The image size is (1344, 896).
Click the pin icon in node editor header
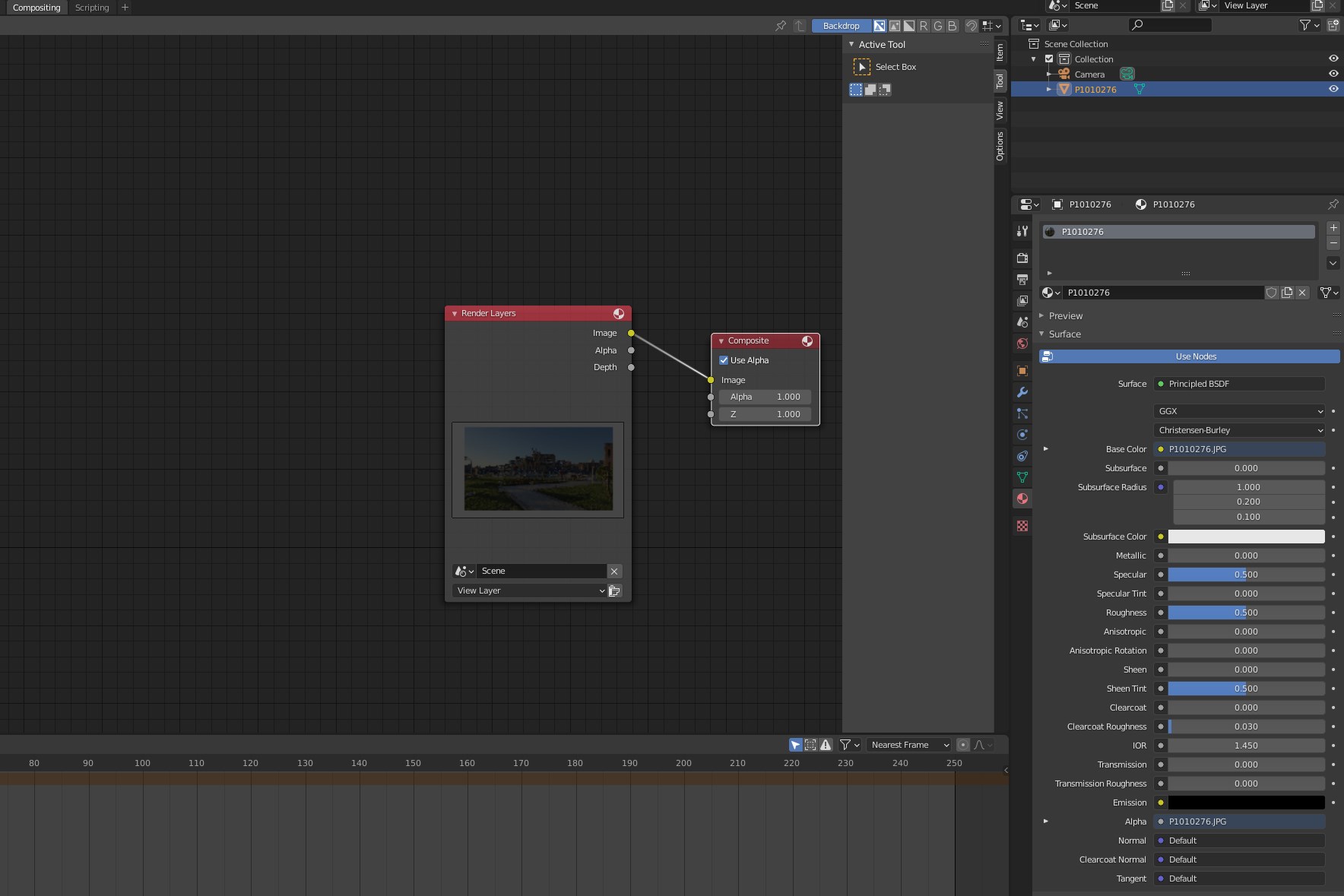tap(781, 26)
